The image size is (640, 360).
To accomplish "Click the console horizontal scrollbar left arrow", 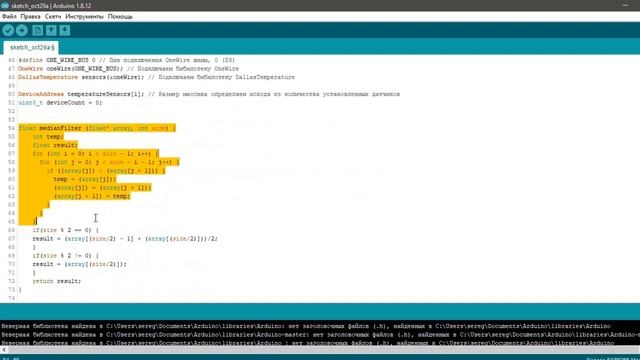I will [x=4, y=350].
